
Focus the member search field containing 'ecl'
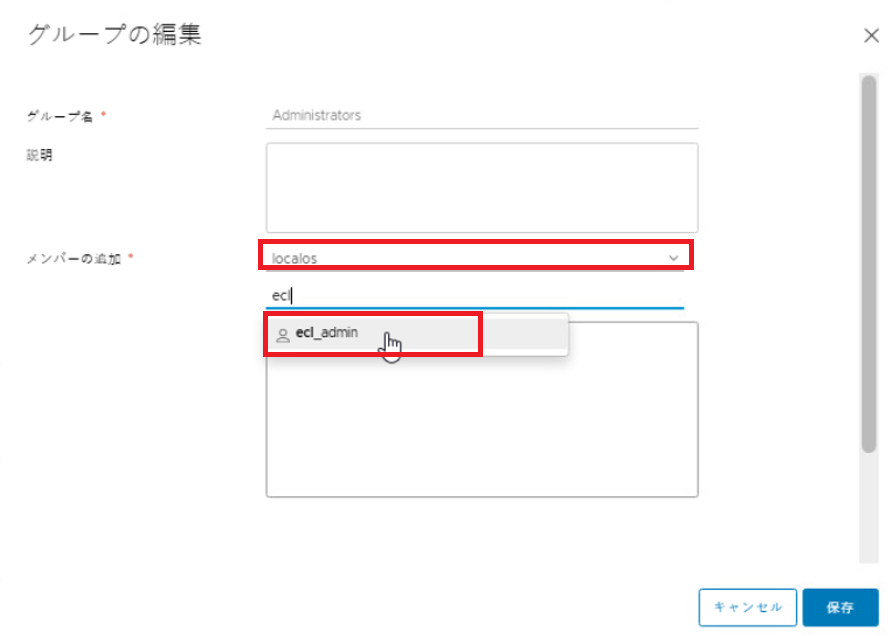point(475,295)
